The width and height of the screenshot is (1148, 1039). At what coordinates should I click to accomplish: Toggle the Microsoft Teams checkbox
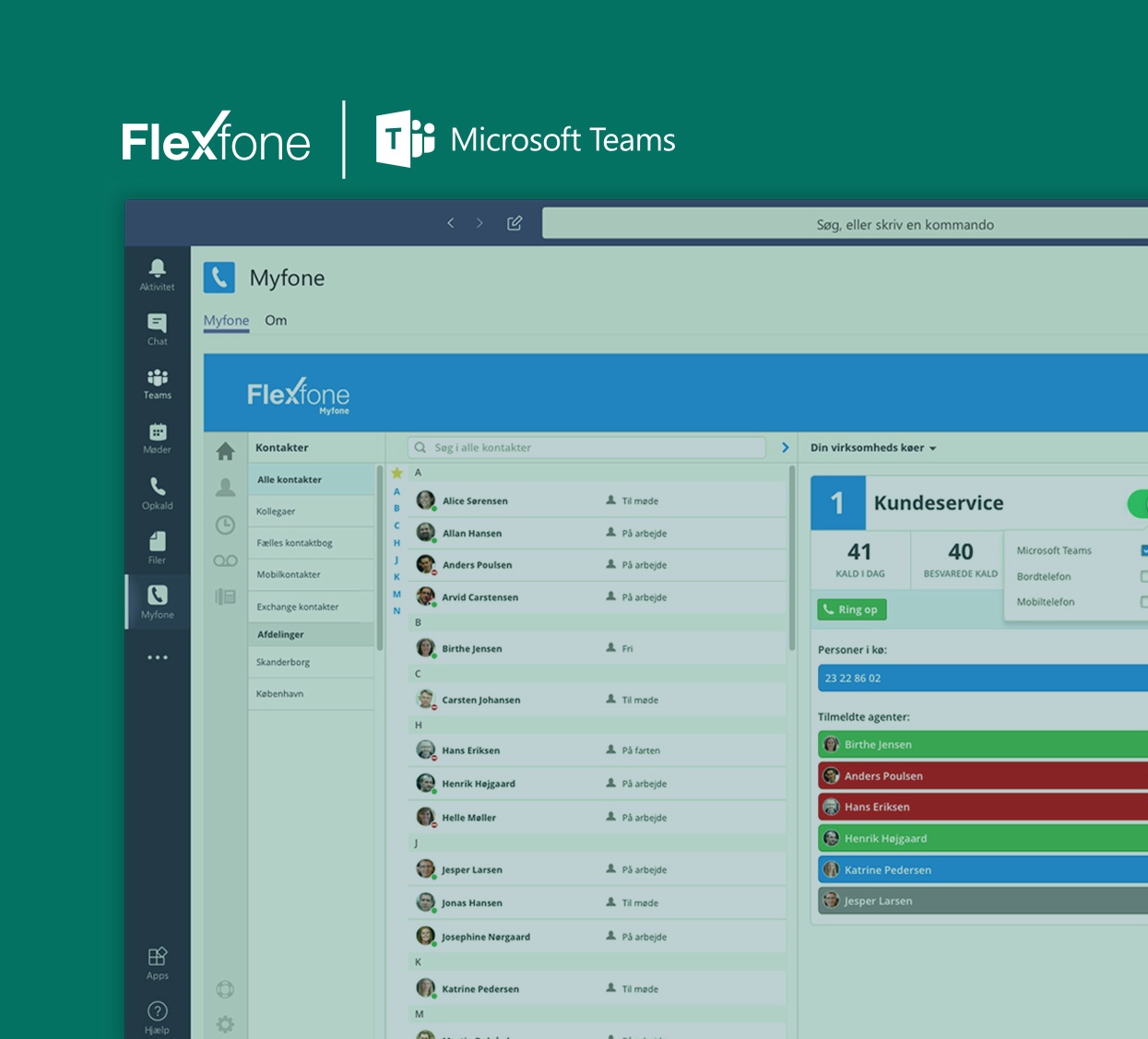click(x=1144, y=550)
